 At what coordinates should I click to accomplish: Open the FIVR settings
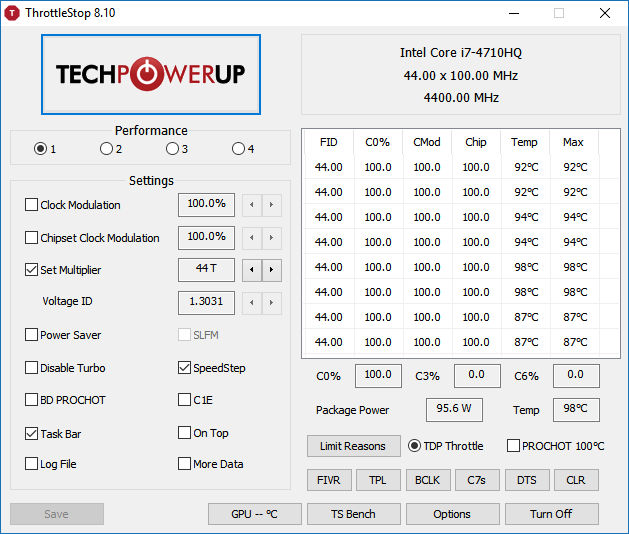pyautogui.click(x=329, y=480)
